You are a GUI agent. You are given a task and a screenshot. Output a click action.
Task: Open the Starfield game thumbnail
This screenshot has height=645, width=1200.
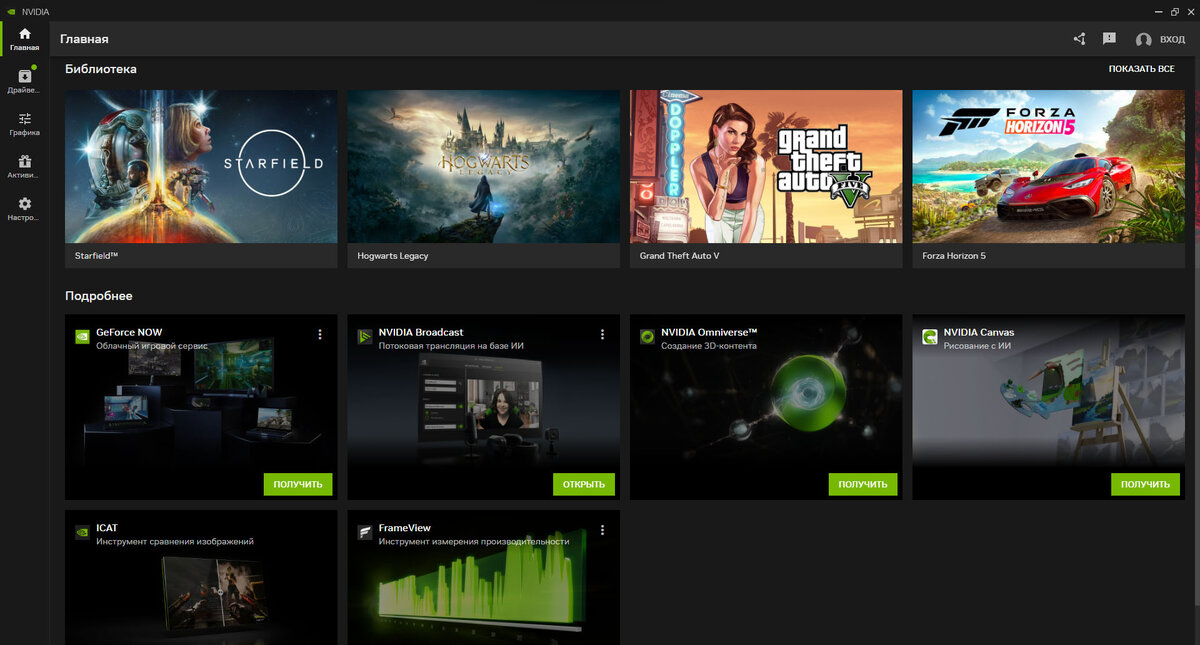coord(201,166)
